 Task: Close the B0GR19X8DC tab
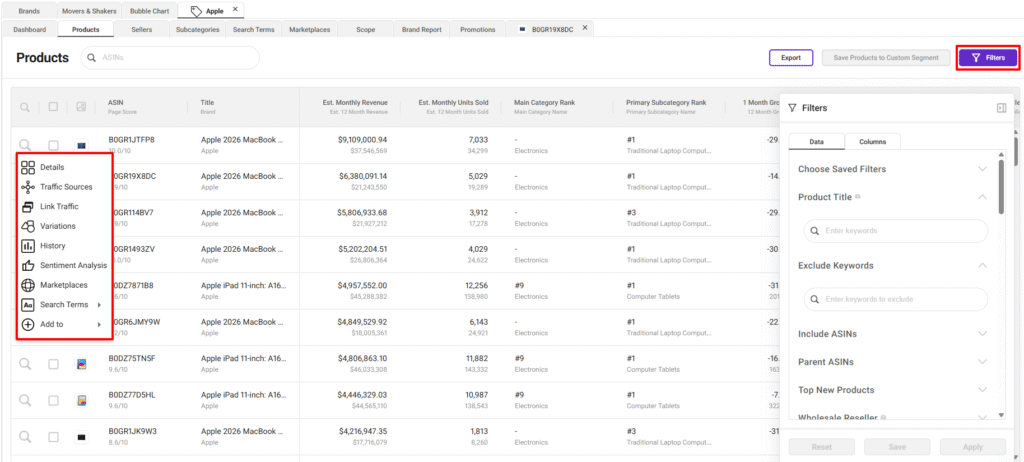(x=584, y=27)
